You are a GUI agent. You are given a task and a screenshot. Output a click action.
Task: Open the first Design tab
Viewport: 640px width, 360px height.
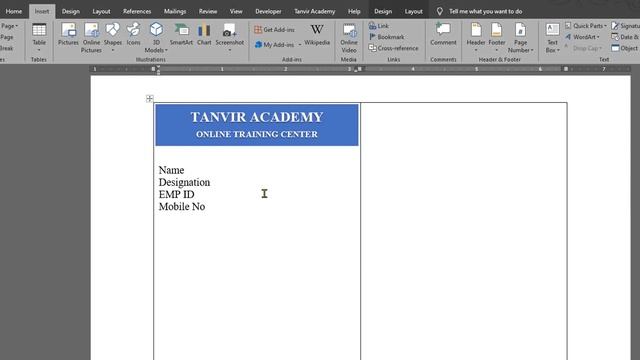71,11
